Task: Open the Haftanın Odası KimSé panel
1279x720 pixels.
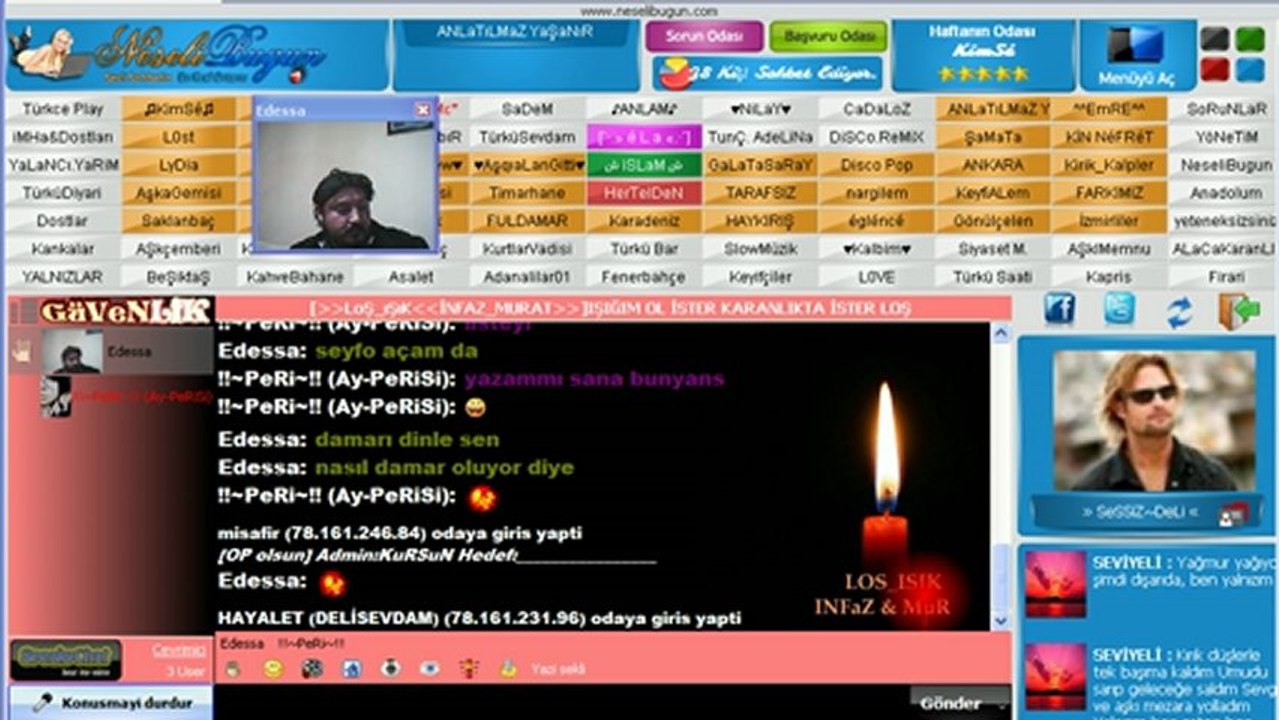Action: click(x=982, y=54)
